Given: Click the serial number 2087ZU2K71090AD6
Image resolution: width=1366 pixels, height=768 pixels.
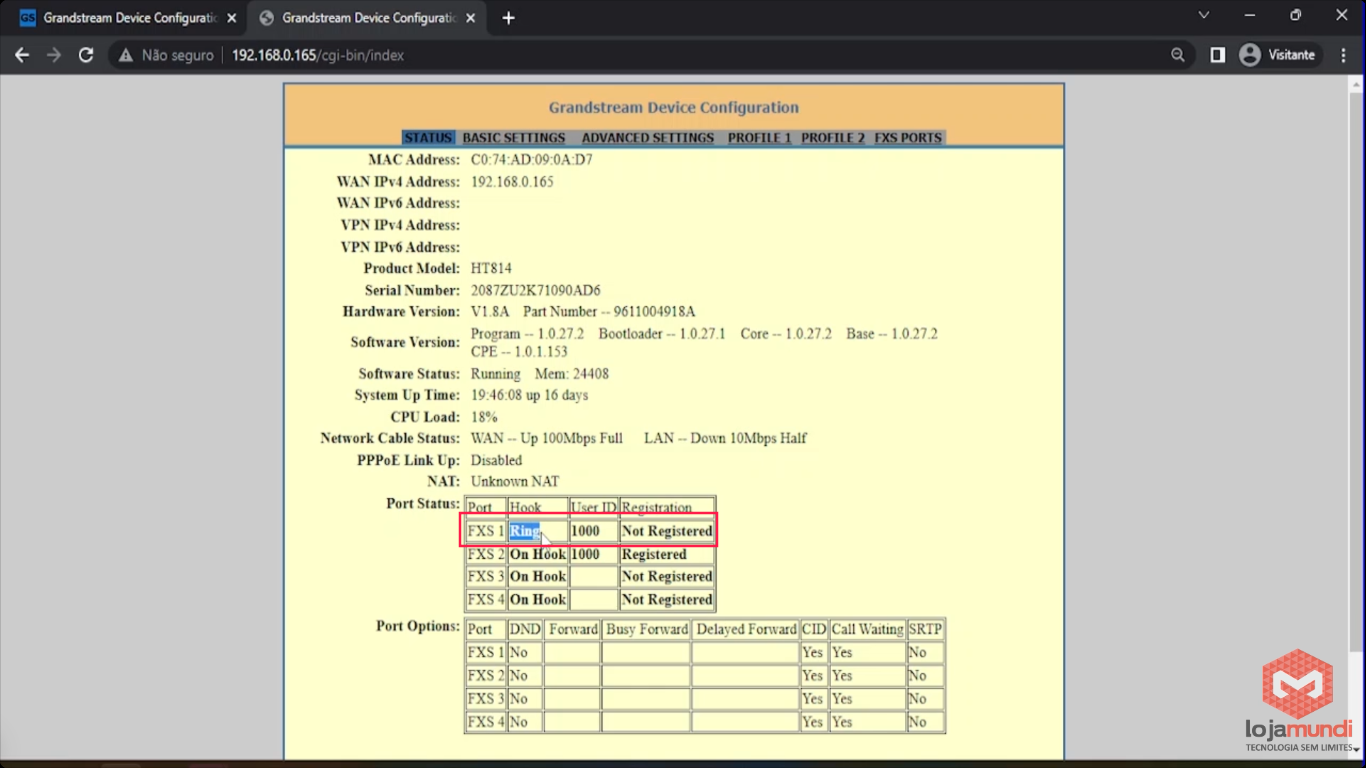Looking at the screenshot, I should click(x=536, y=290).
